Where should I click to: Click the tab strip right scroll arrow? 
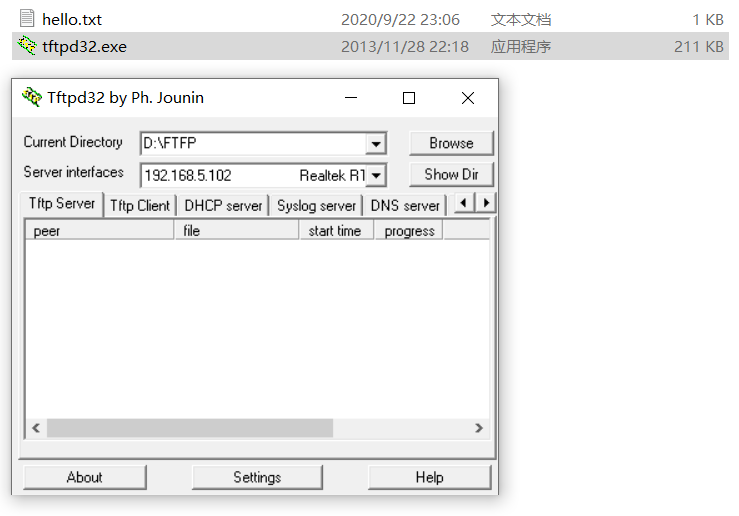[x=486, y=203]
